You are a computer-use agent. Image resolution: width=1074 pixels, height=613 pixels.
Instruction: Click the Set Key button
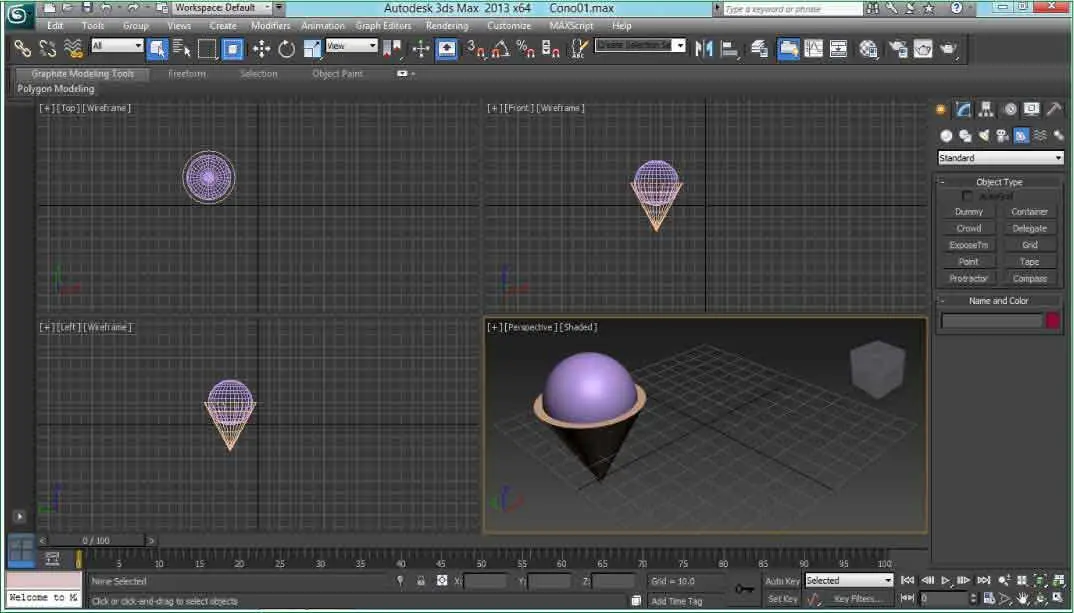coord(782,599)
